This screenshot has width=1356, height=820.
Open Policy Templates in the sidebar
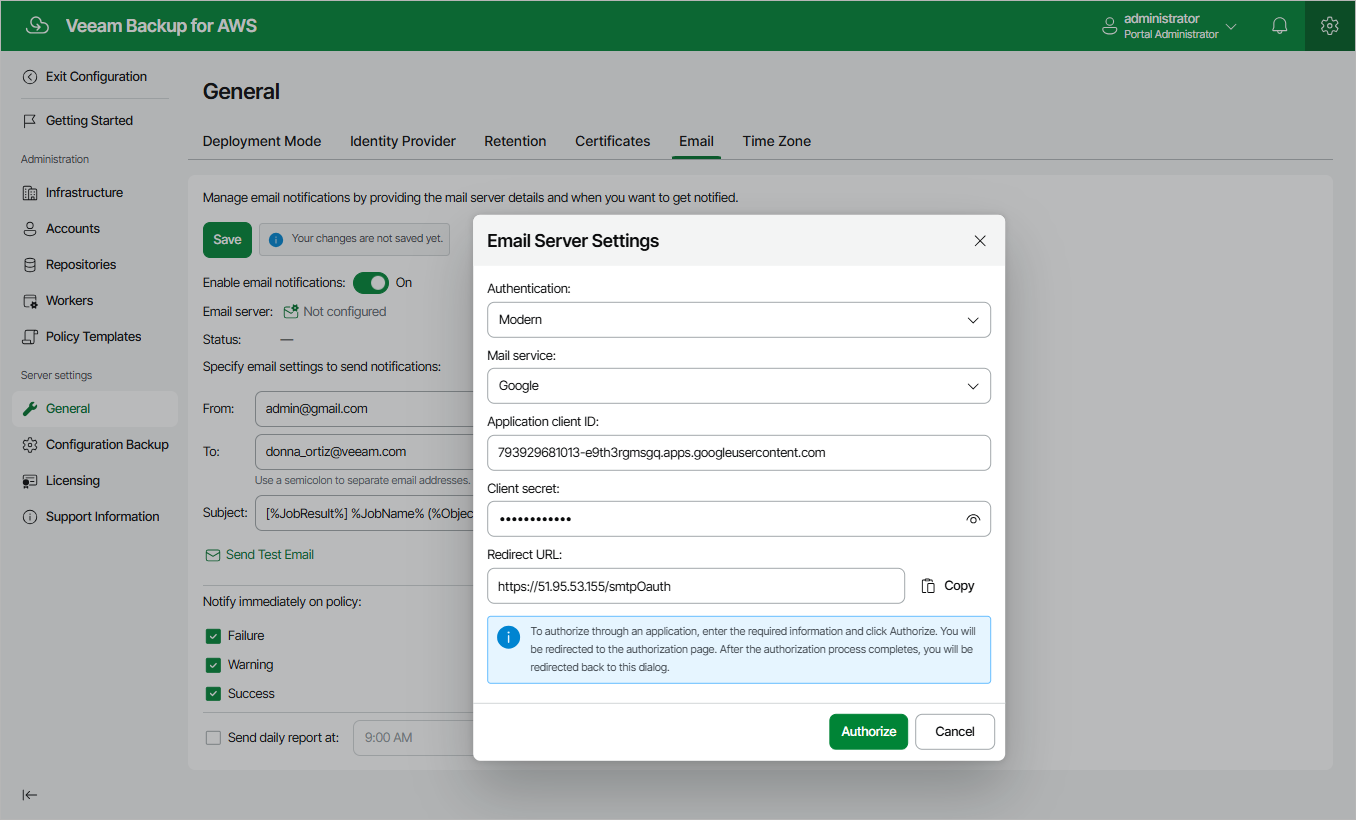(93, 337)
